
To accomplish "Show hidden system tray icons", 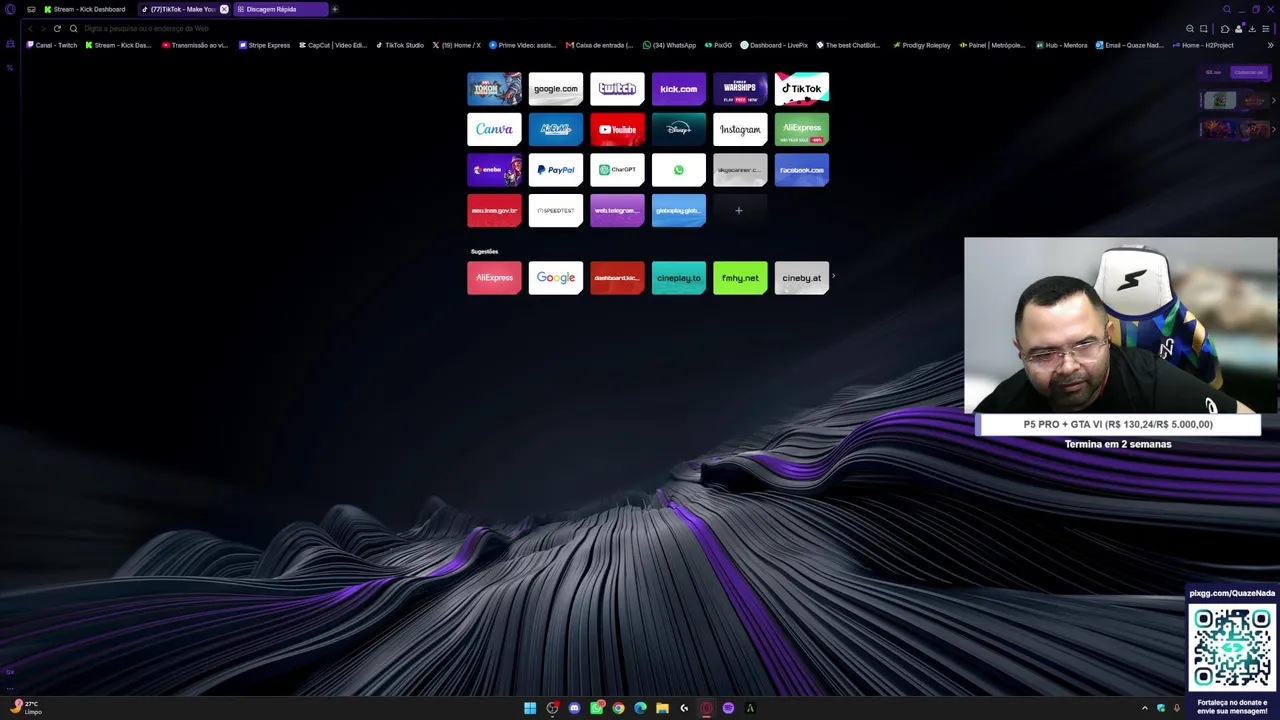I will [x=1145, y=708].
